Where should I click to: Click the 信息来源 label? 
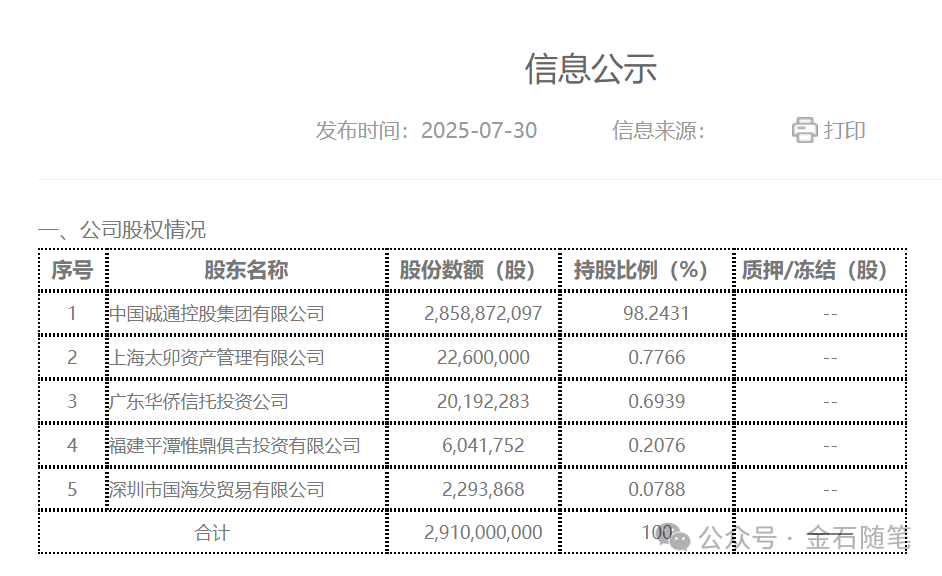[658, 130]
